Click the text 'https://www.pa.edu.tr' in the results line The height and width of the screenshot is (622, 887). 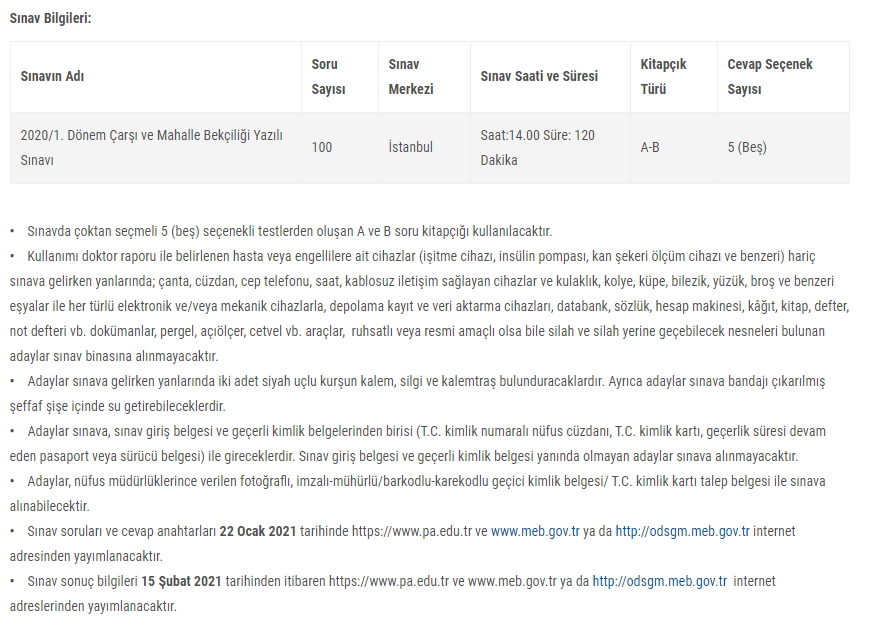point(389,581)
